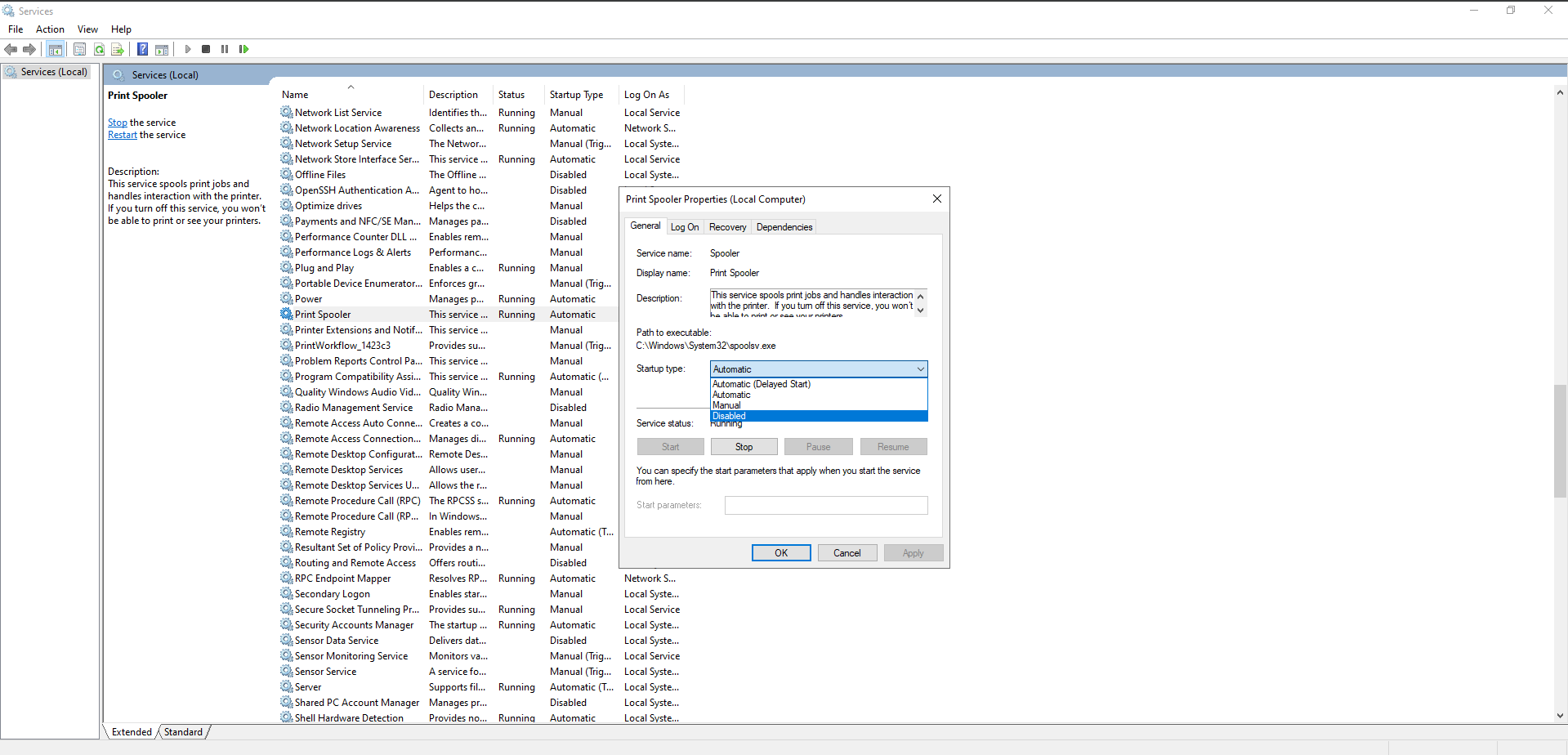1568x755 pixels.
Task: Switch to the Recovery tab
Action: [x=727, y=227]
